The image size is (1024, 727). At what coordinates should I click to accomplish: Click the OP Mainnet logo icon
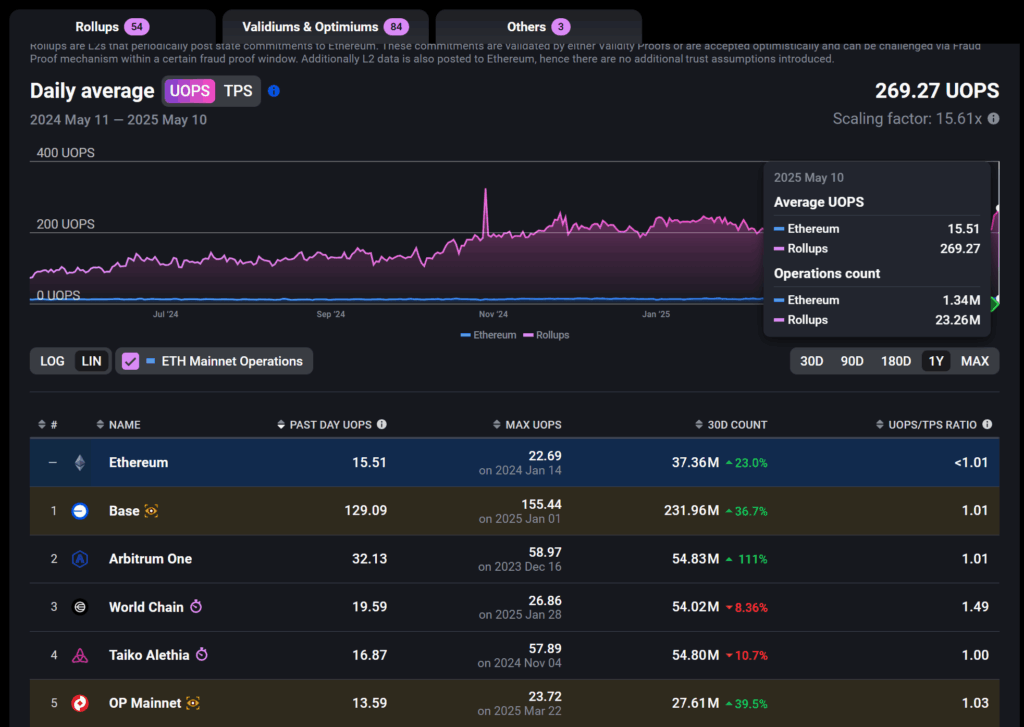(x=80, y=703)
